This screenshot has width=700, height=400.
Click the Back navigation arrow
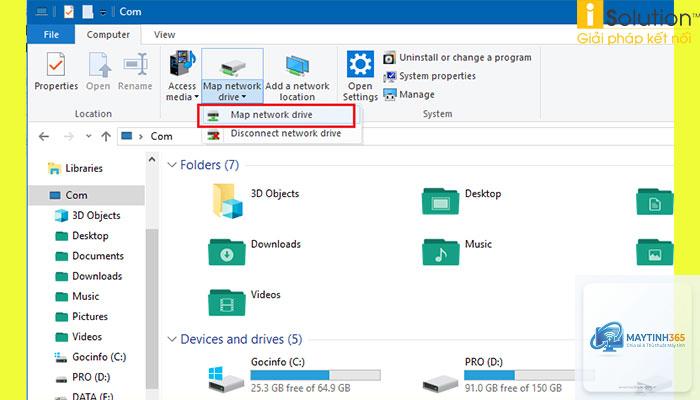pyautogui.click(x=44, y=136)
